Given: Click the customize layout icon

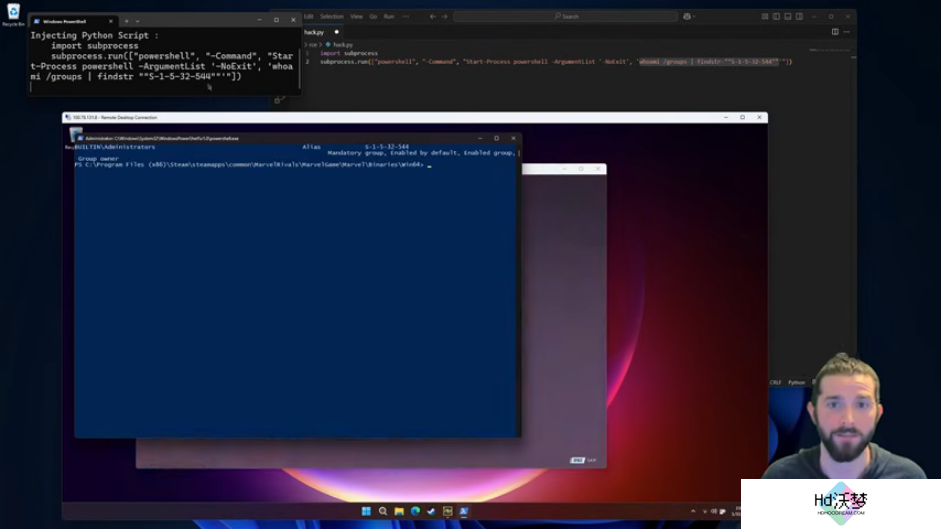Looking at the screenshot, I should point(765,16).
